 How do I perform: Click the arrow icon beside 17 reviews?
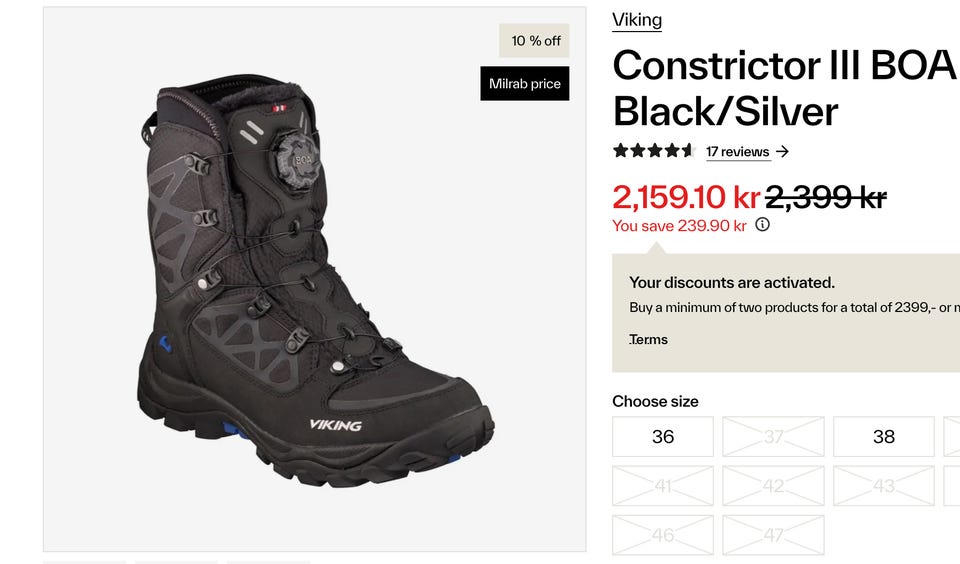click(x=782, y=152)
